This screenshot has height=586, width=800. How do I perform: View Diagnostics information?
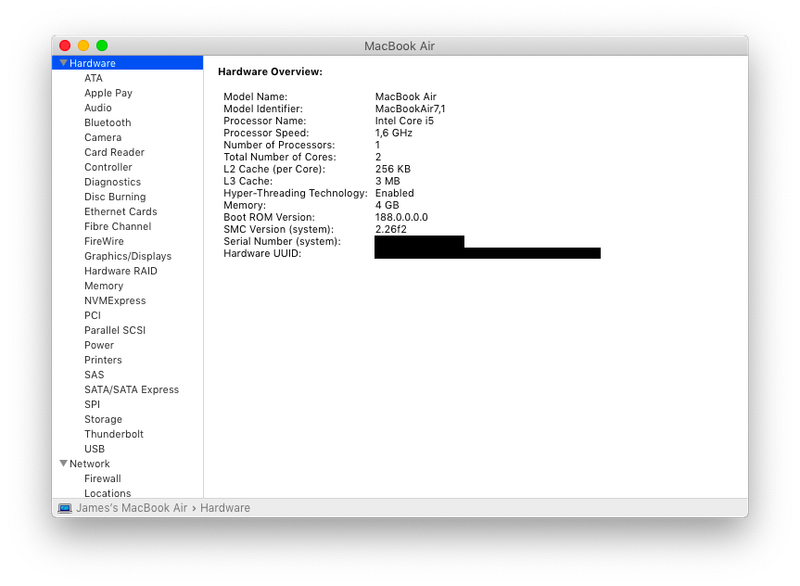point(112,182)
